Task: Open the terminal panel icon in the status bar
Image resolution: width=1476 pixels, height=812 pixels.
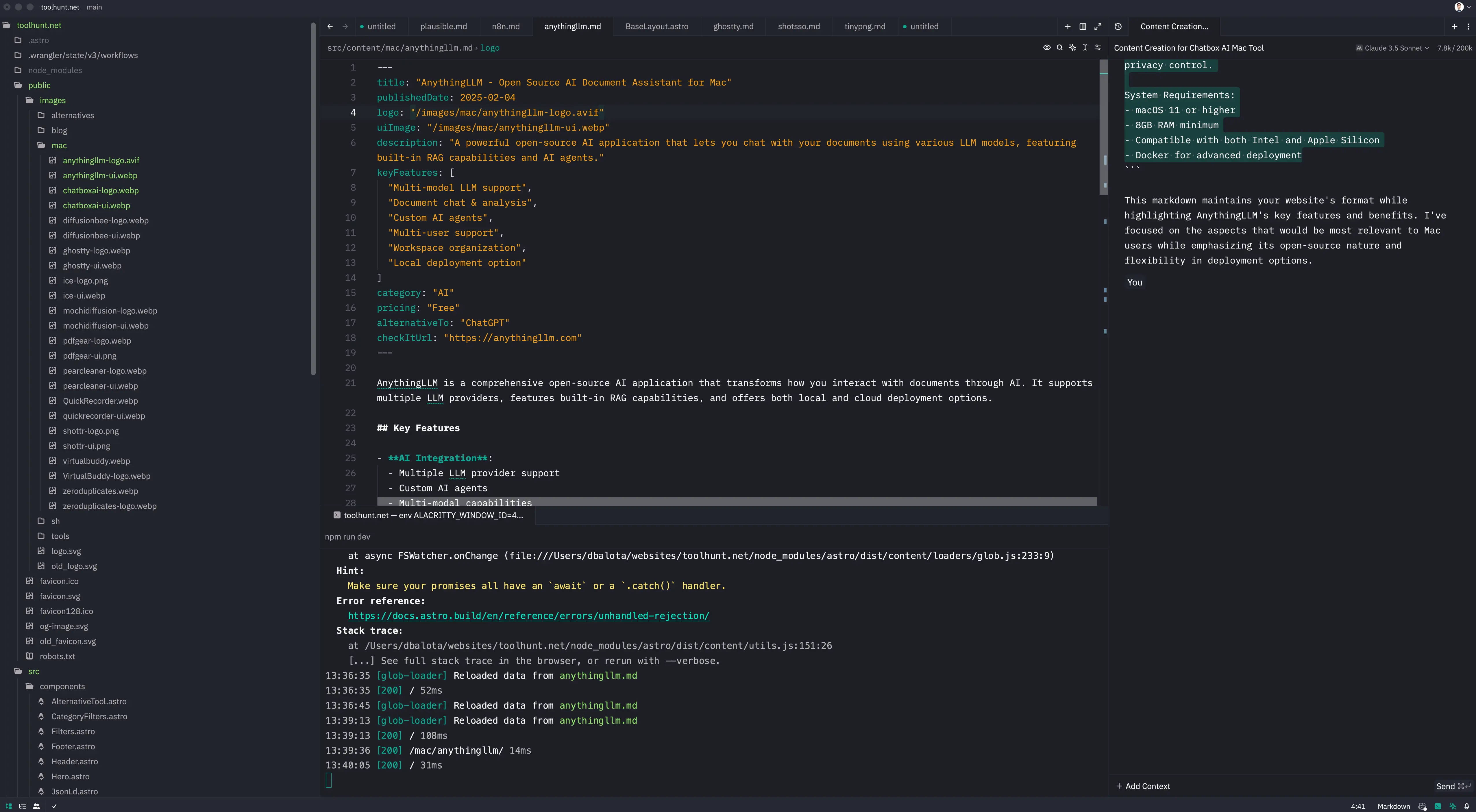Action: click(1437, 806)
